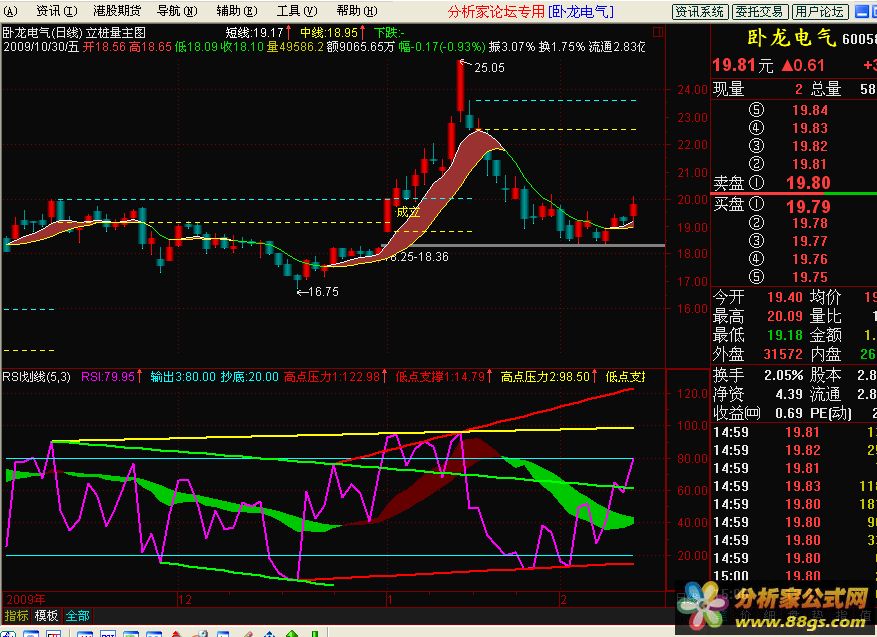Click the 分析家论坛专用 title text

click(x=496, y=11)
